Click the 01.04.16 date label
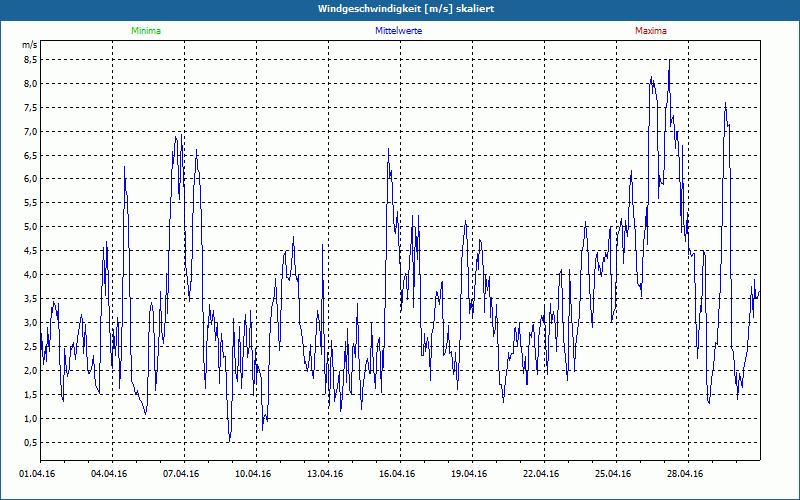Screen dimensions: 800x500 click(x=37, y=474)
